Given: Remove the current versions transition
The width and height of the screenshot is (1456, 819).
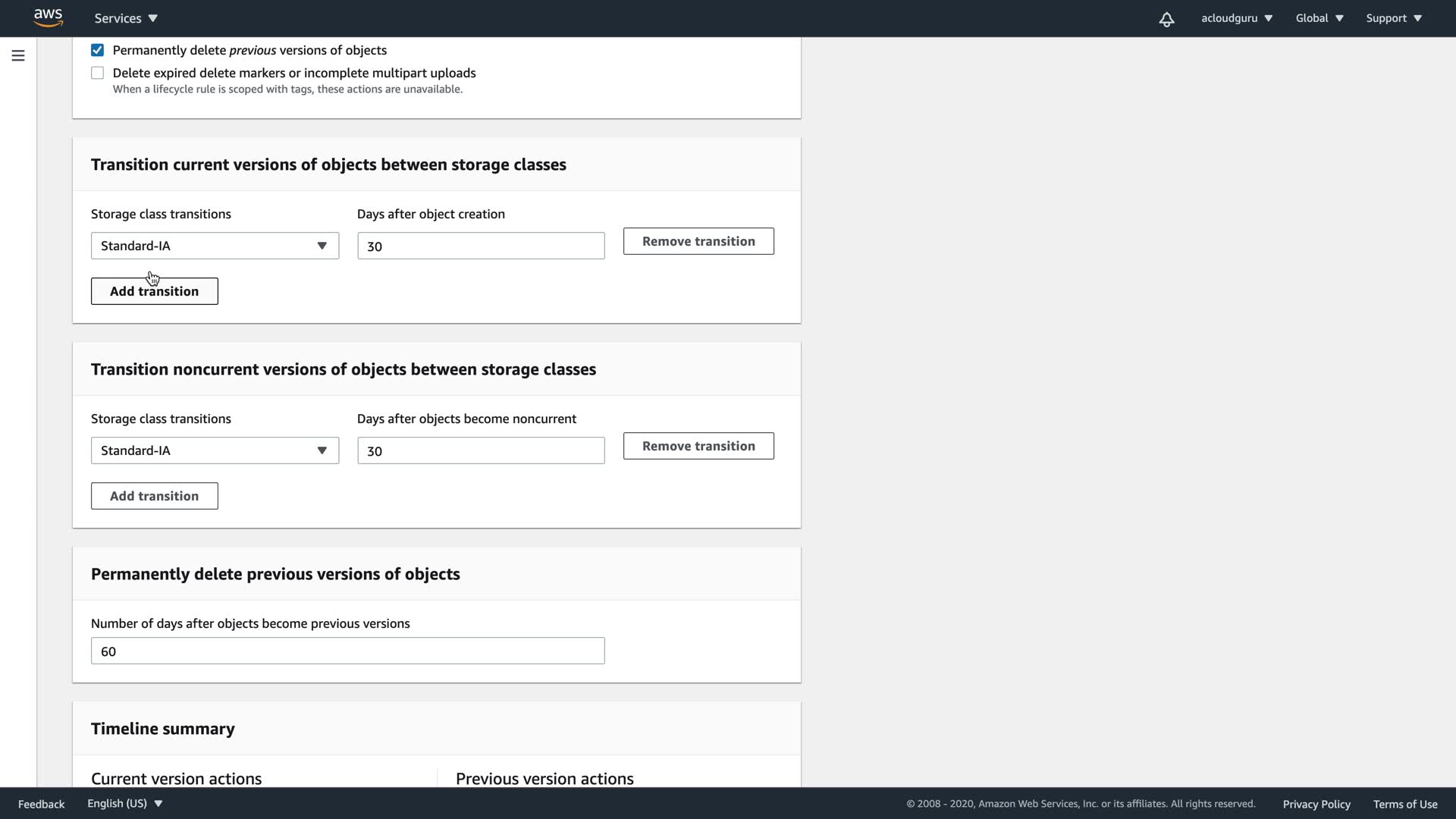Looking at the screenshot, I should 698,241.
